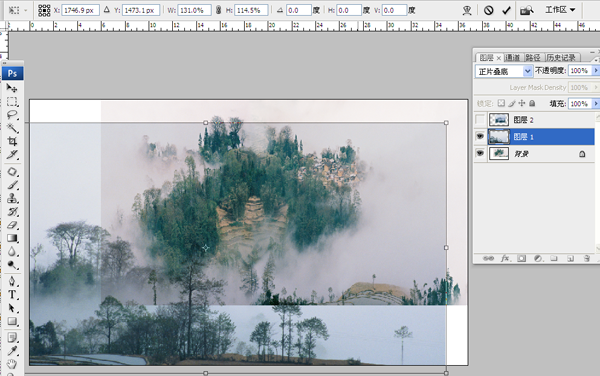Open the 工作区 workspace dropdown
Viewport: 600px width, 376px height.
pyautogui.click(x=560, y=10)
